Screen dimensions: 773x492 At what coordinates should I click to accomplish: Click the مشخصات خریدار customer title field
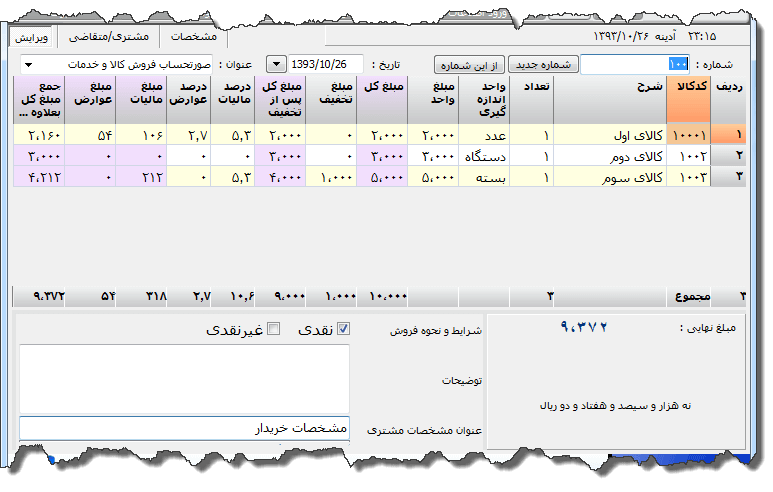click(x=184, y=428)
